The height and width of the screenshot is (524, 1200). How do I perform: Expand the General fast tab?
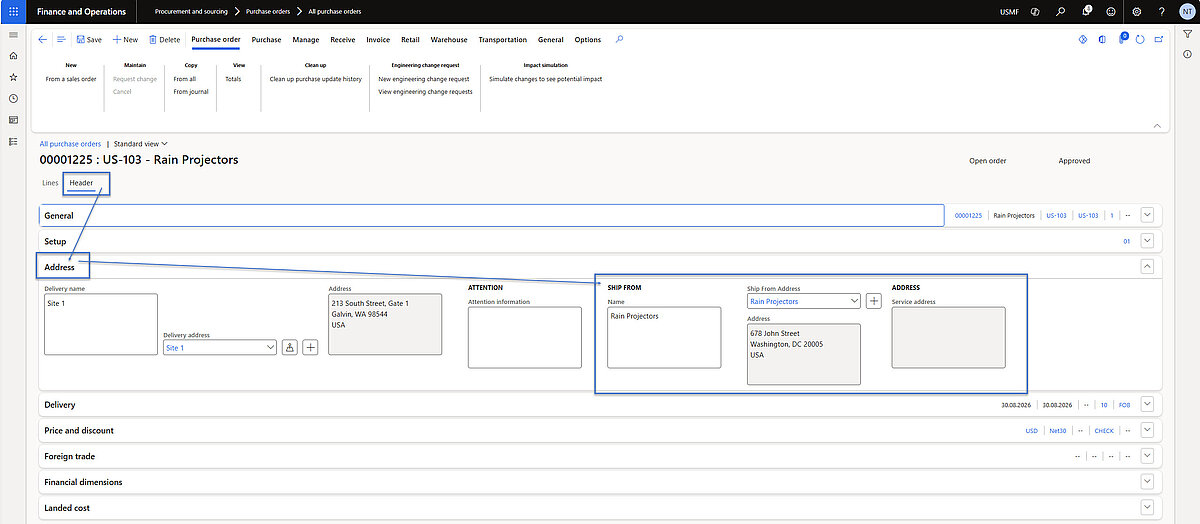pos(1148,214)
